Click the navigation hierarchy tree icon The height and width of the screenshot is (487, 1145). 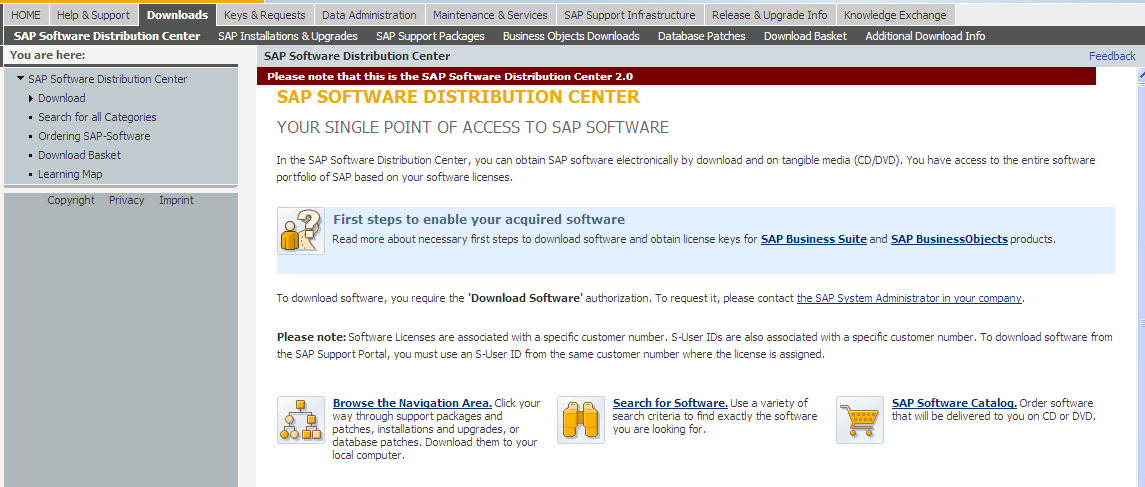point(301,420)
